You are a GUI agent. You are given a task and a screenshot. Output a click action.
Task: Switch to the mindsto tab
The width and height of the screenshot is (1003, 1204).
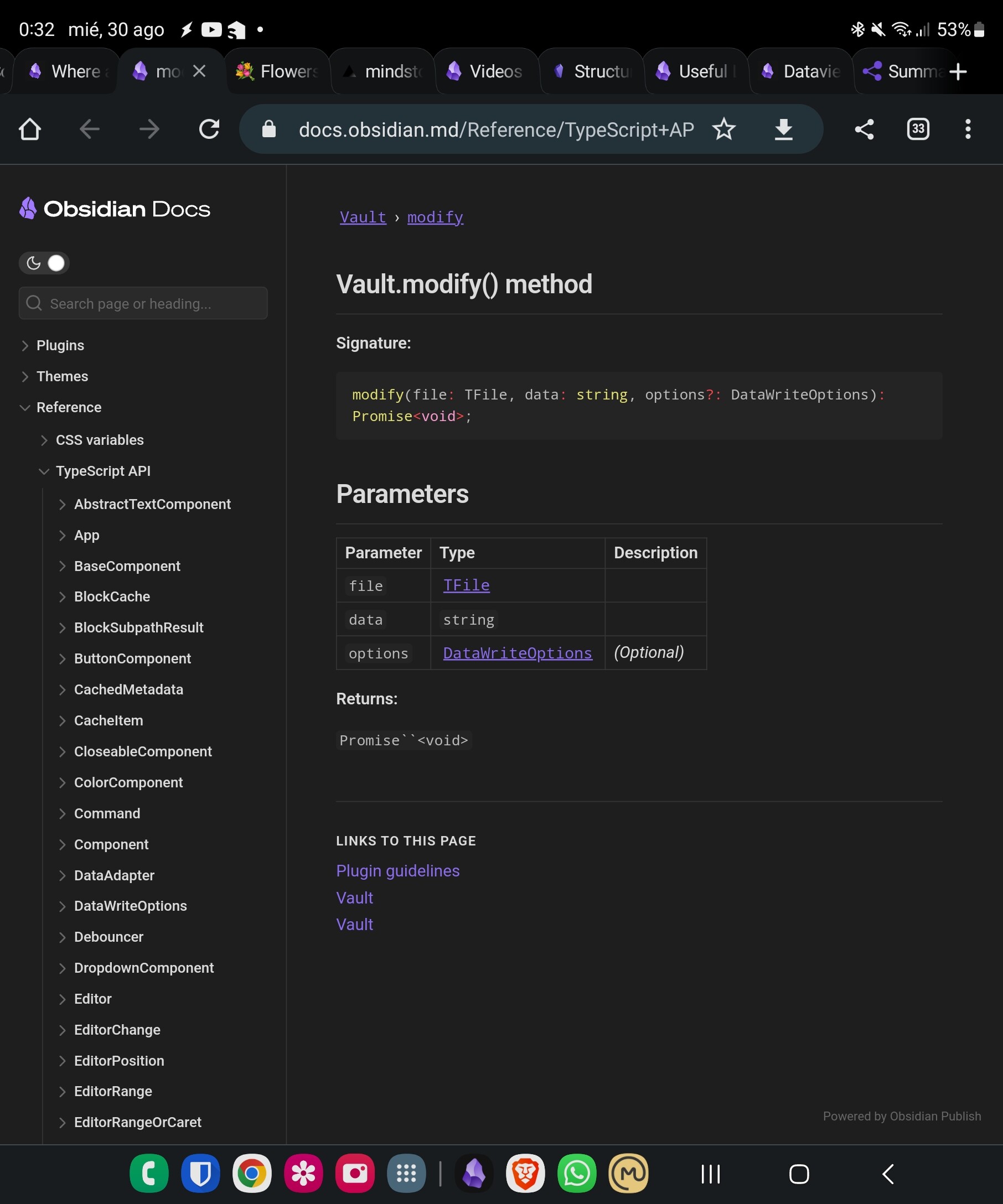coord(382,71)
